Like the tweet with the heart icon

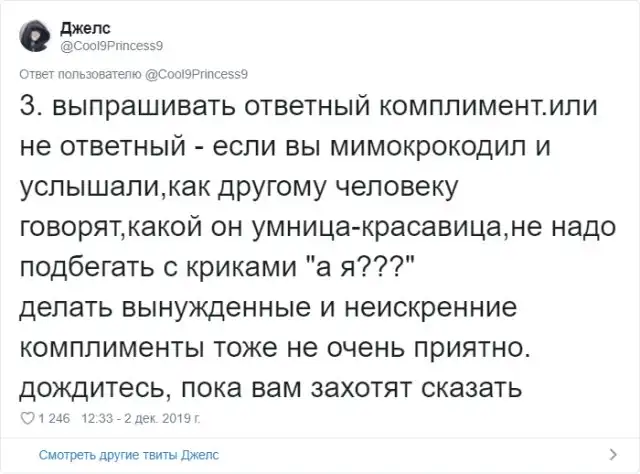(x=26, y=418)
